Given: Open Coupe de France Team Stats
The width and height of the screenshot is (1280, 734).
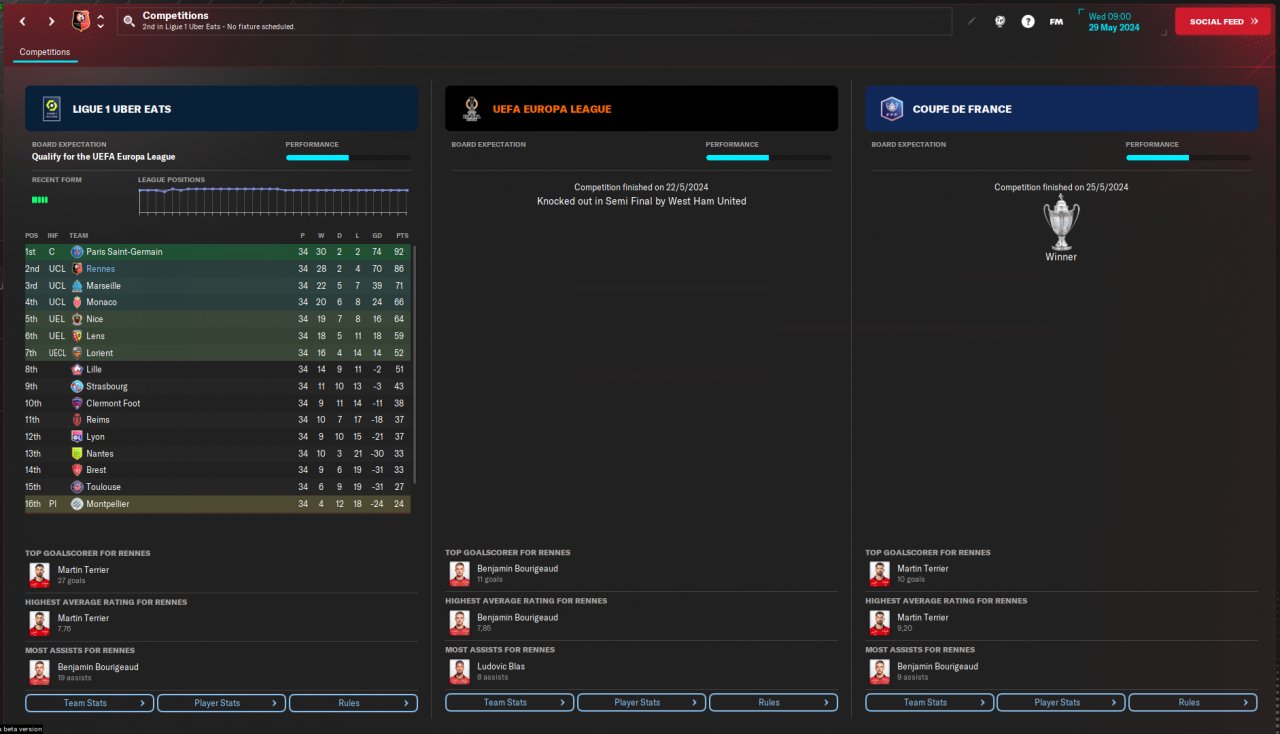Looking at the screenshot, I should click(x=930, y=703).
